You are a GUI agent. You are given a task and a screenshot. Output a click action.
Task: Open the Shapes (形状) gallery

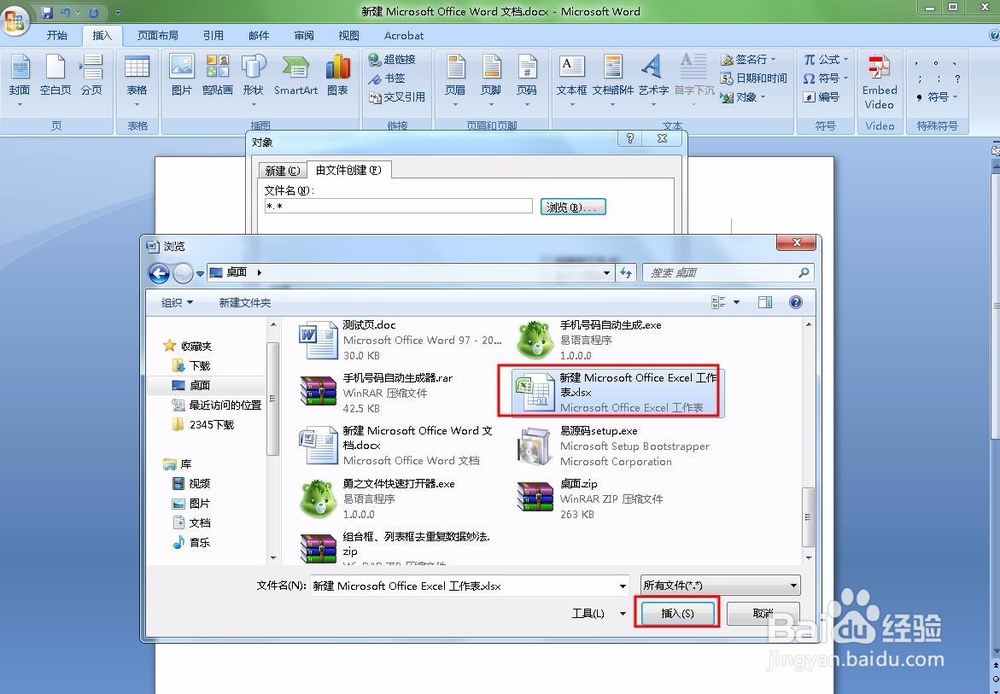click(254, 75)
